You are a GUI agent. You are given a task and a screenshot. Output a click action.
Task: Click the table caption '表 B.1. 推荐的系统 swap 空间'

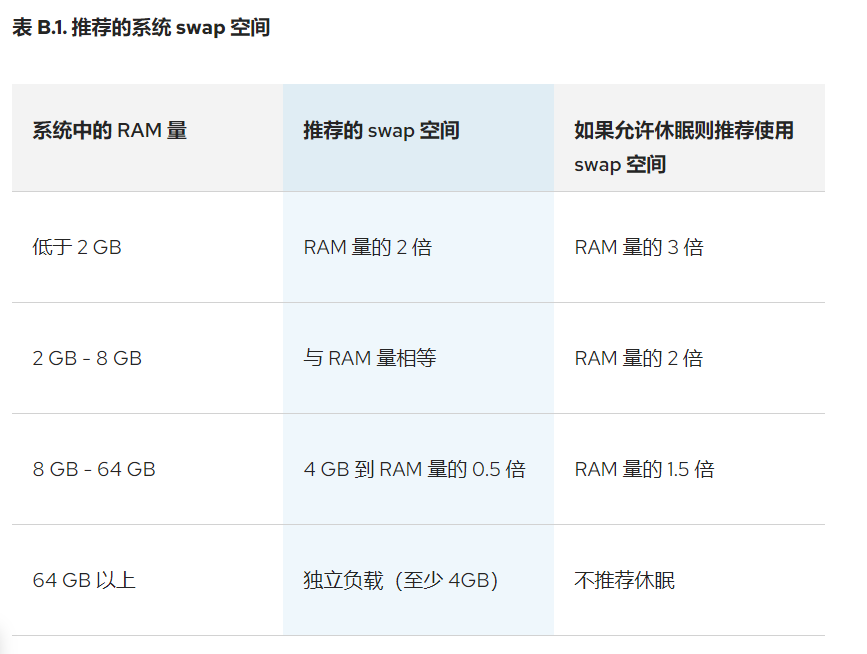click(x=141, y=28)
